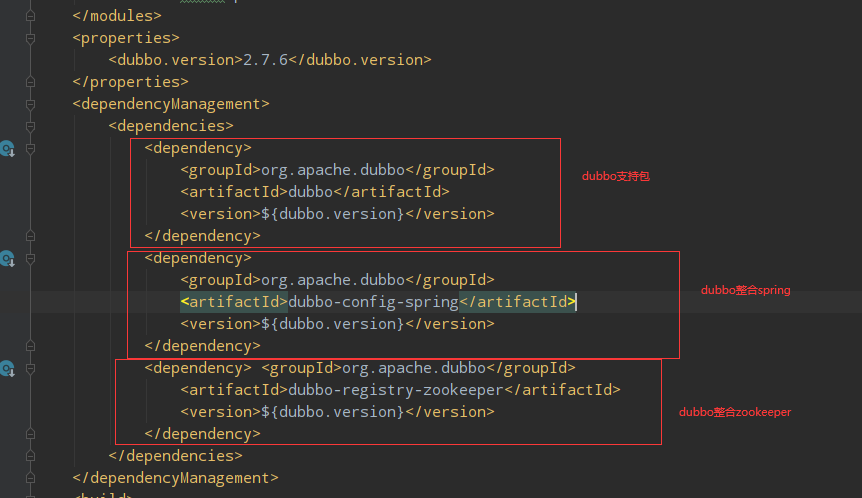Click fold marker at closing modules tag
This screenshot has width=862, height=498.
point(31,16)
